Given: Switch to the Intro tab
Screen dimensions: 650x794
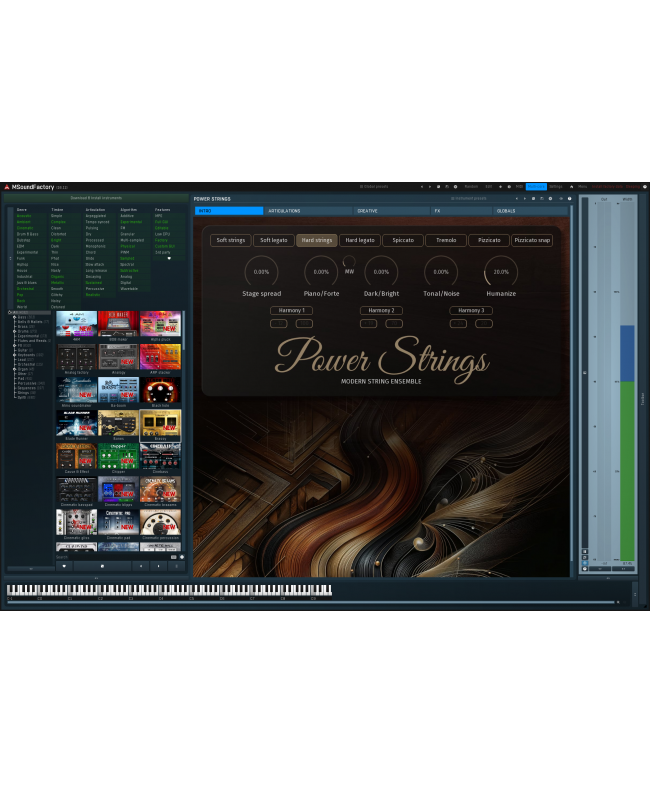Looking at the screenshot, I should pos(228,211).
